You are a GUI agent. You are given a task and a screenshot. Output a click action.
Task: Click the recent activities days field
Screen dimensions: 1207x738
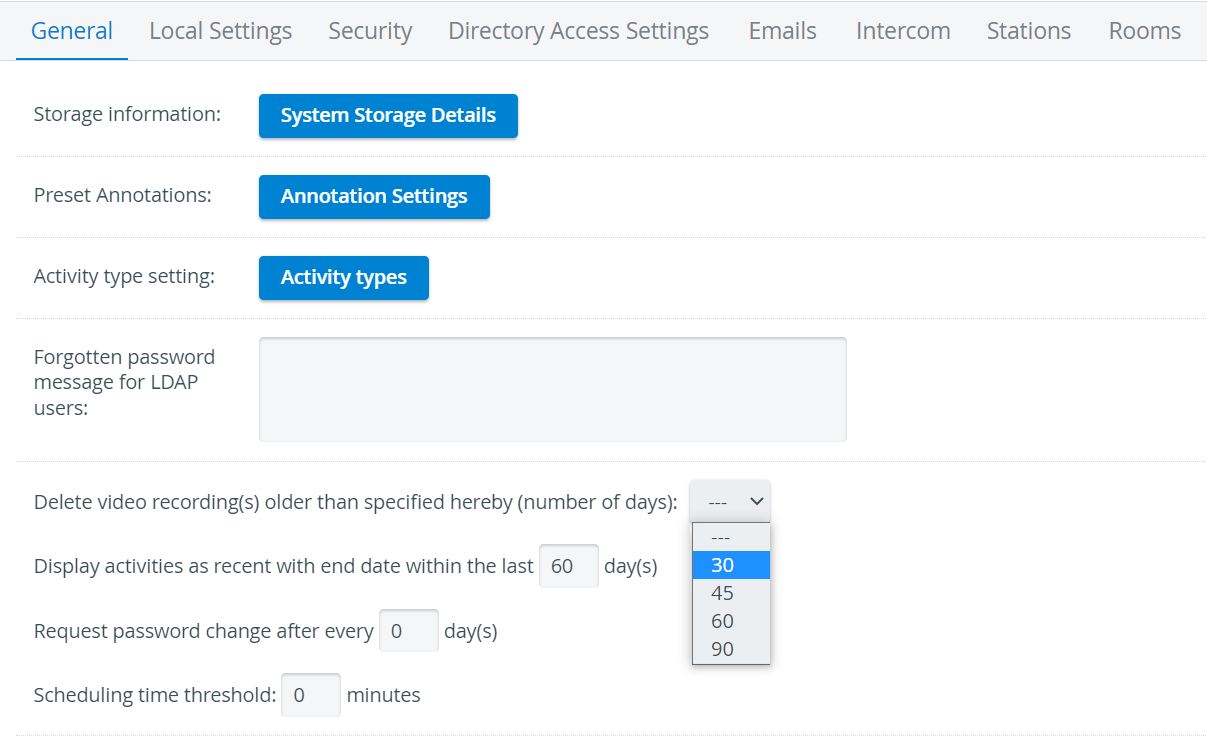coord(568,566)
